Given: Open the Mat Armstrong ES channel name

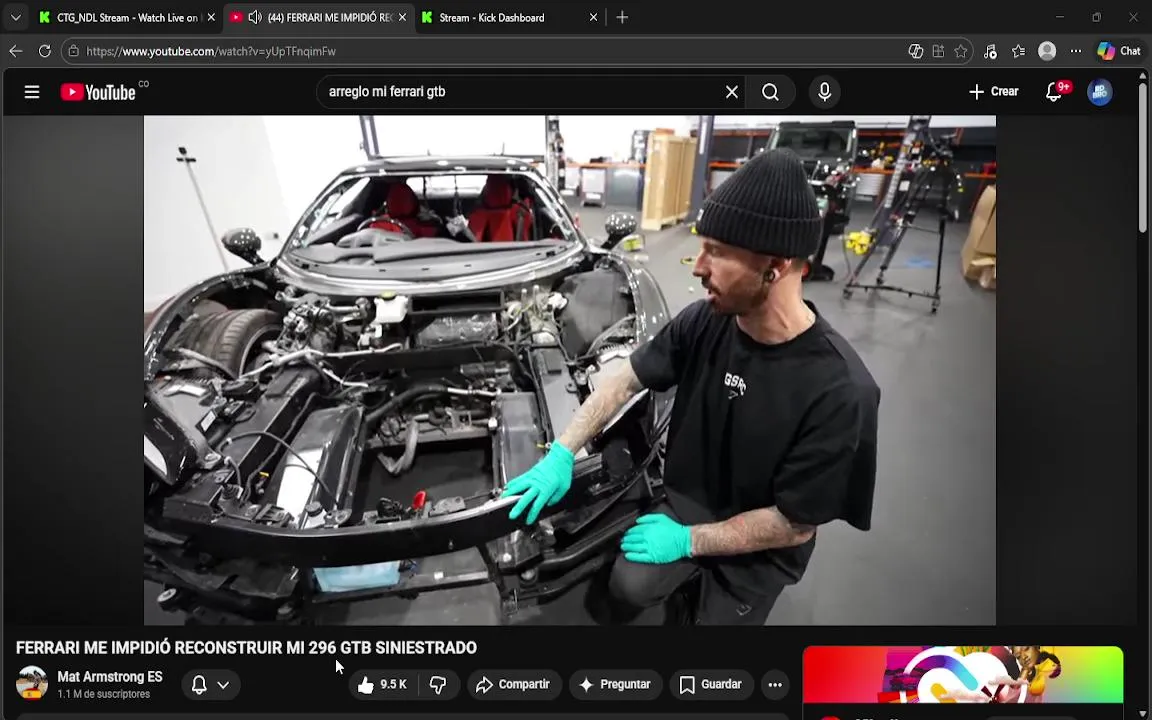Looking at the screenshot, I should pos(109,677).
